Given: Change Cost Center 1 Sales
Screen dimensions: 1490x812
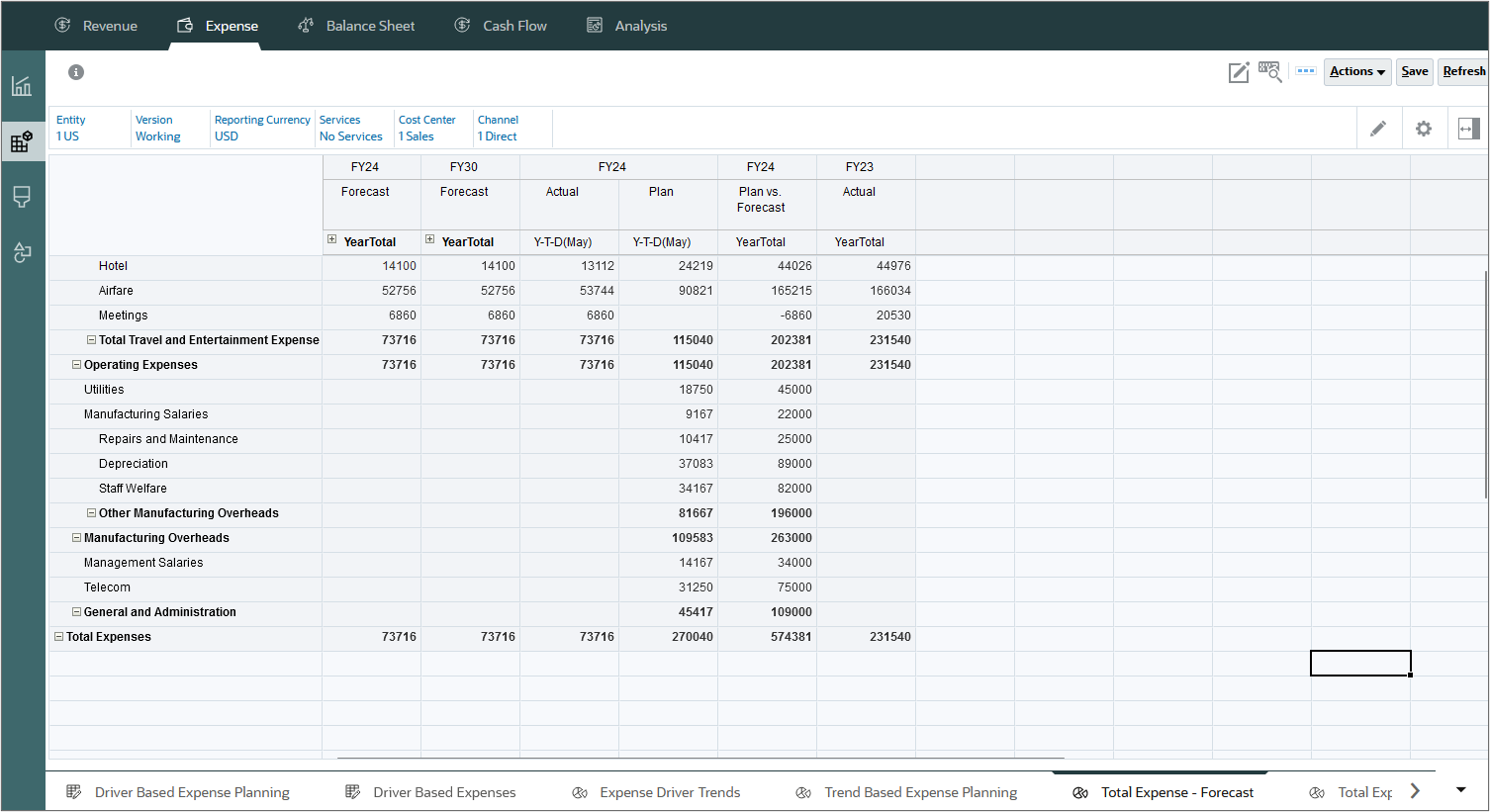Looking at the screenshot, I should click(x=416, y=136).
